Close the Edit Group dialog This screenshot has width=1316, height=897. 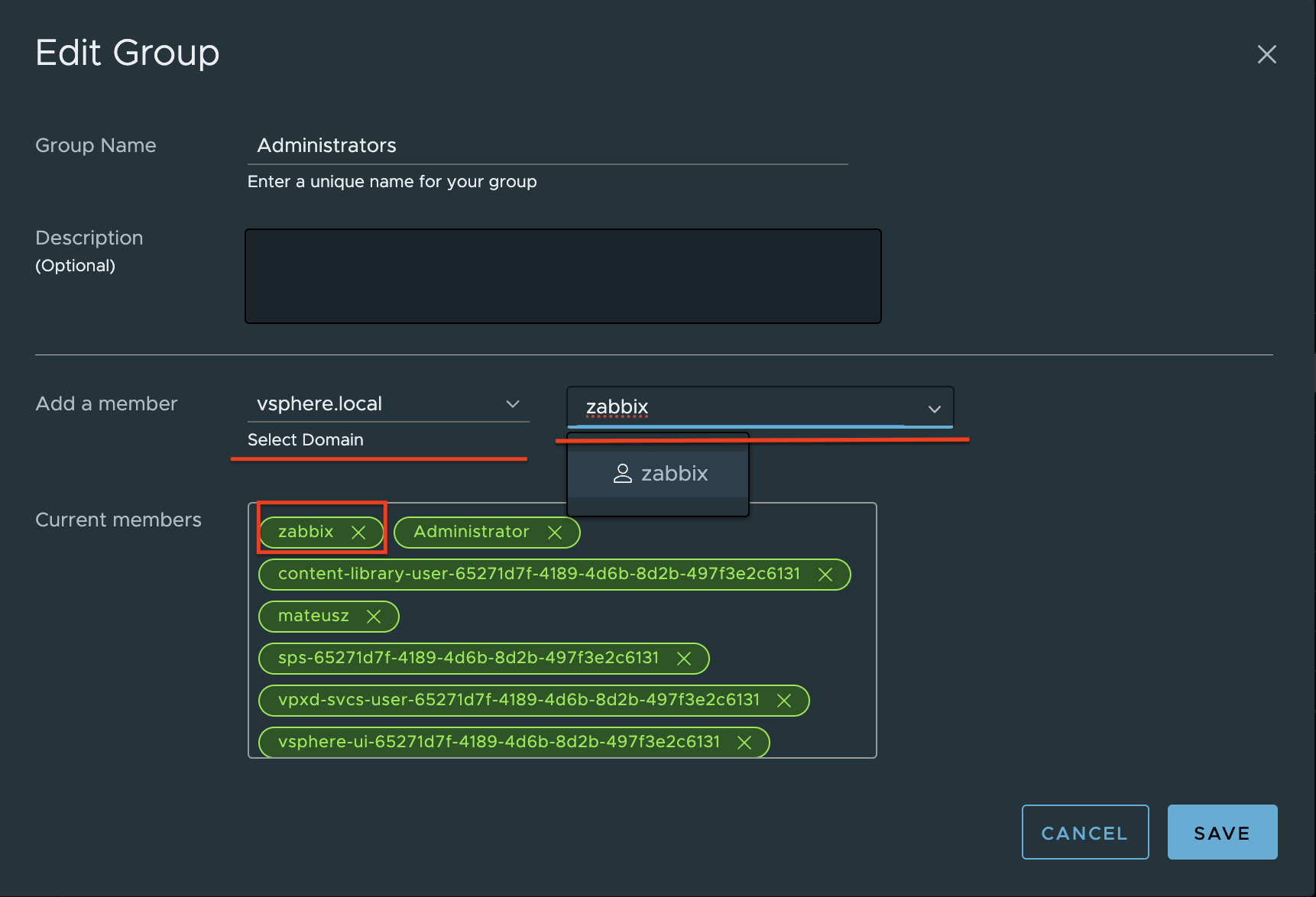(1266, 54)
